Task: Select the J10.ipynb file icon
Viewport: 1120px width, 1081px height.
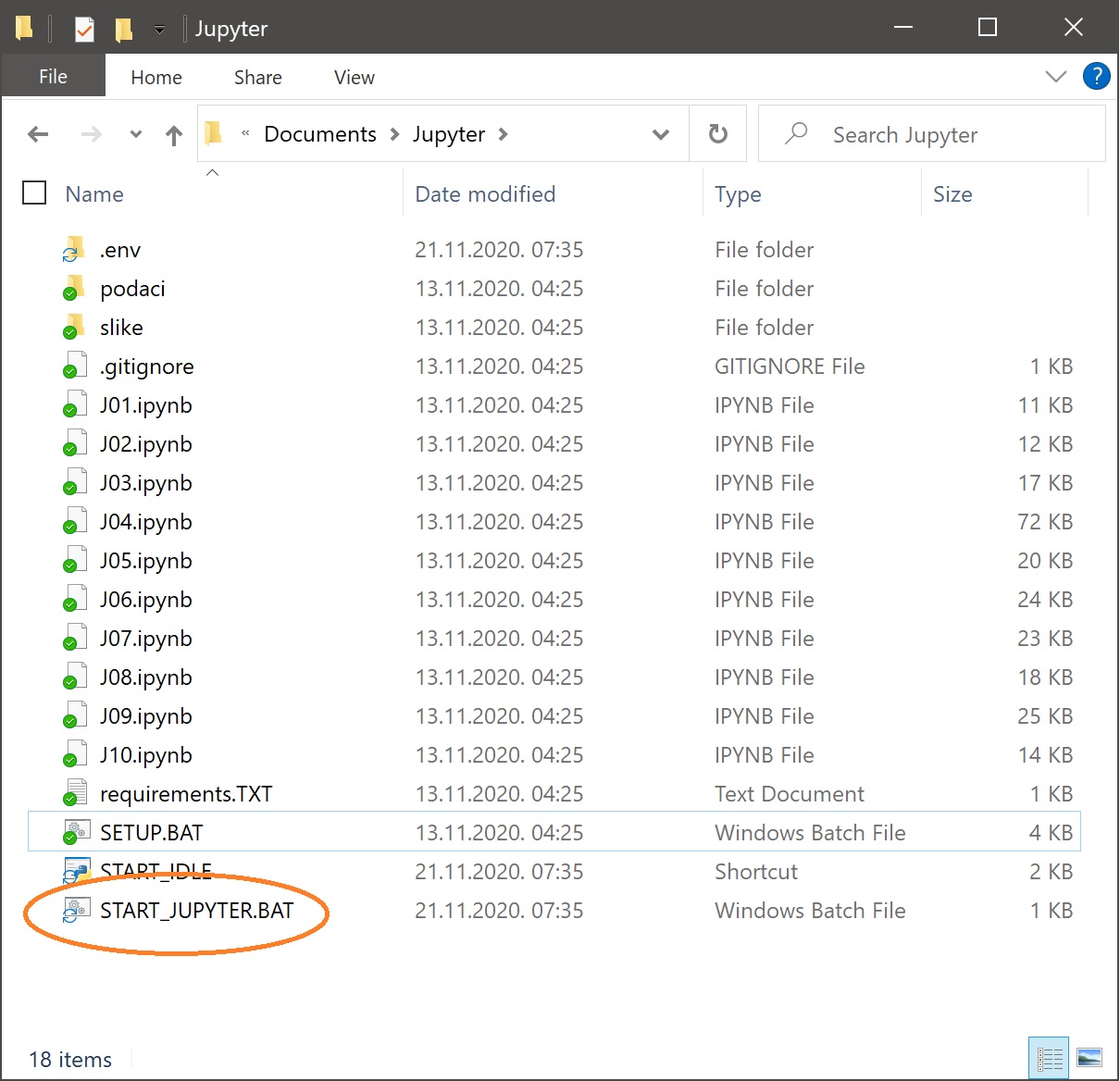Action: pos(74,754)
